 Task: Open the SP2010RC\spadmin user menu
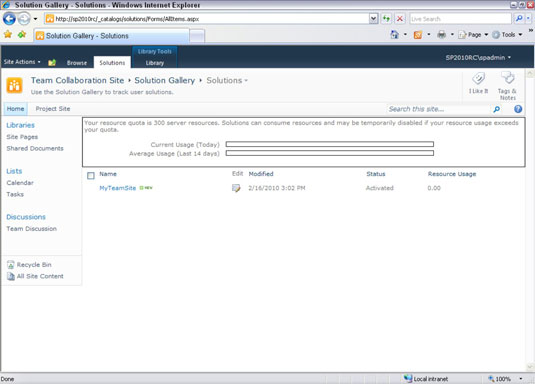(x=478, y=57)
